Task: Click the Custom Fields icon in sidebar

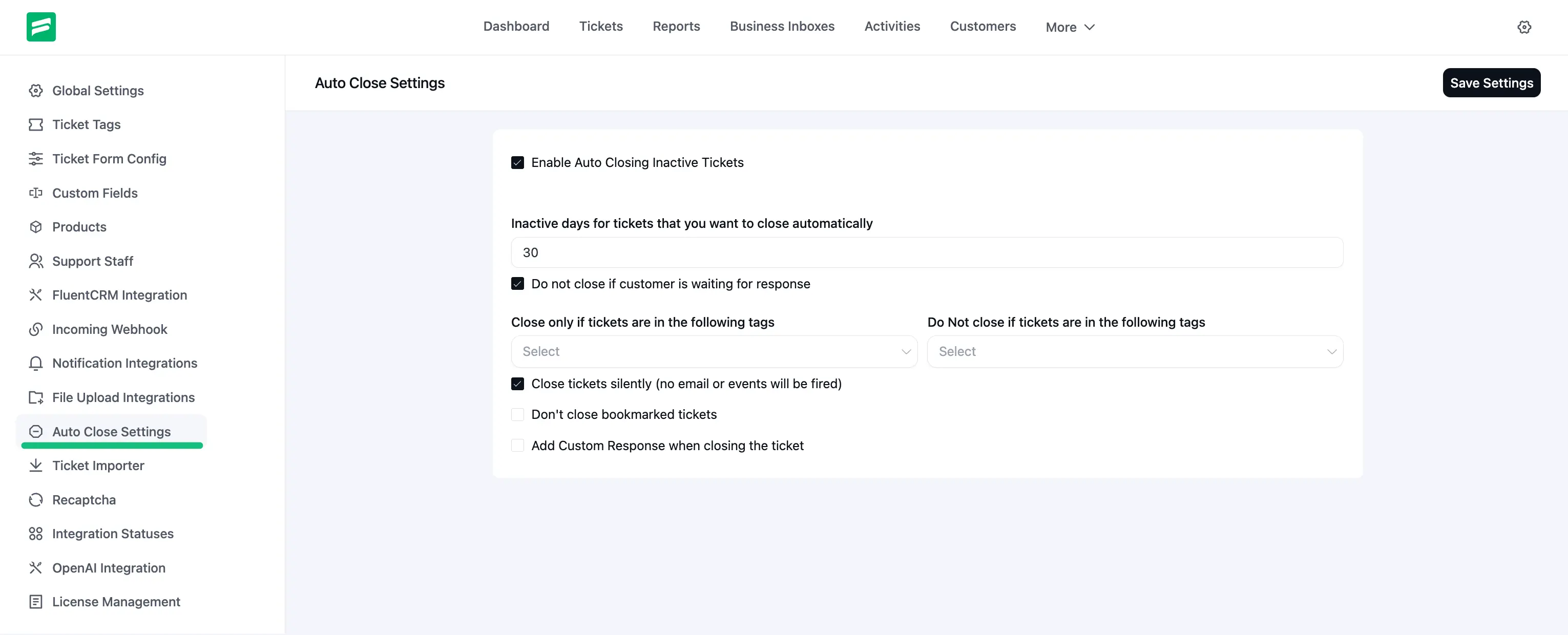Action: tap(35, 193)
